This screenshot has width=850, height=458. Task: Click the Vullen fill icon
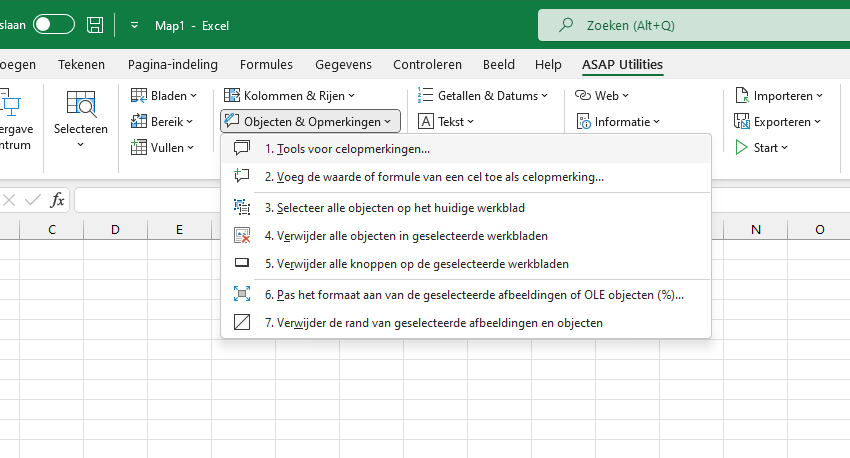point(139,147)
